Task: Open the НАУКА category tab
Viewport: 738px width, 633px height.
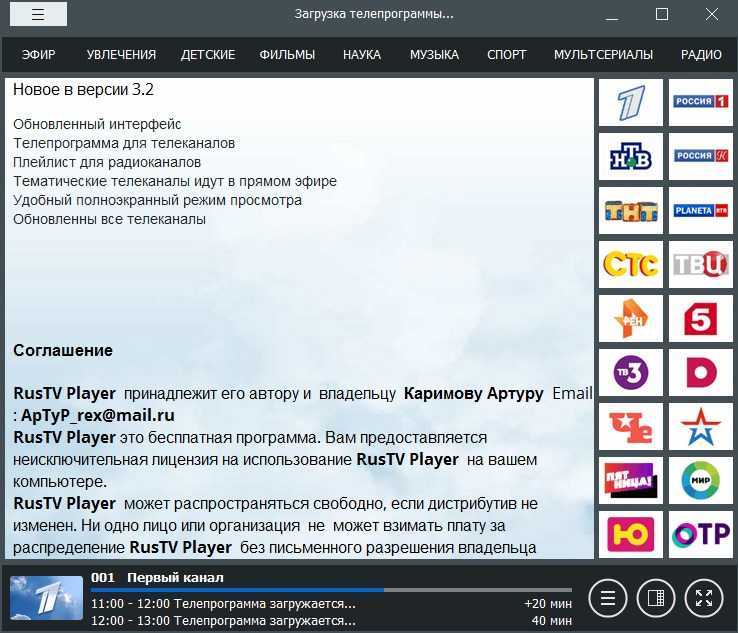Action: pos(362,55)
